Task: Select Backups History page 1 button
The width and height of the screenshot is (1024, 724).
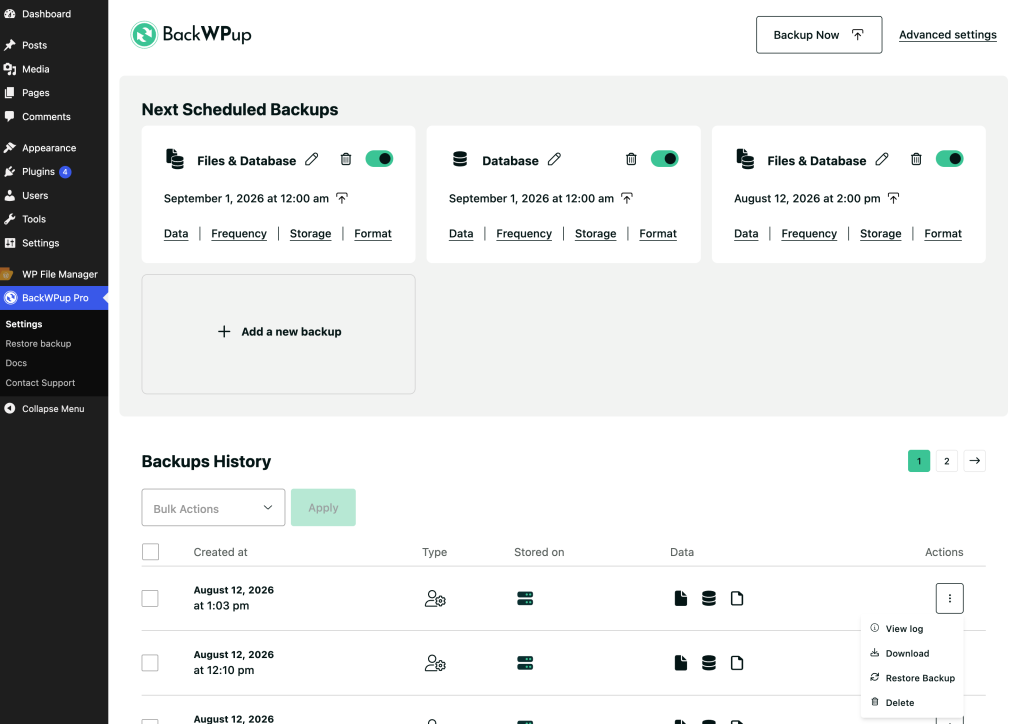Action: pyautogui.click(x=919, y=461)
